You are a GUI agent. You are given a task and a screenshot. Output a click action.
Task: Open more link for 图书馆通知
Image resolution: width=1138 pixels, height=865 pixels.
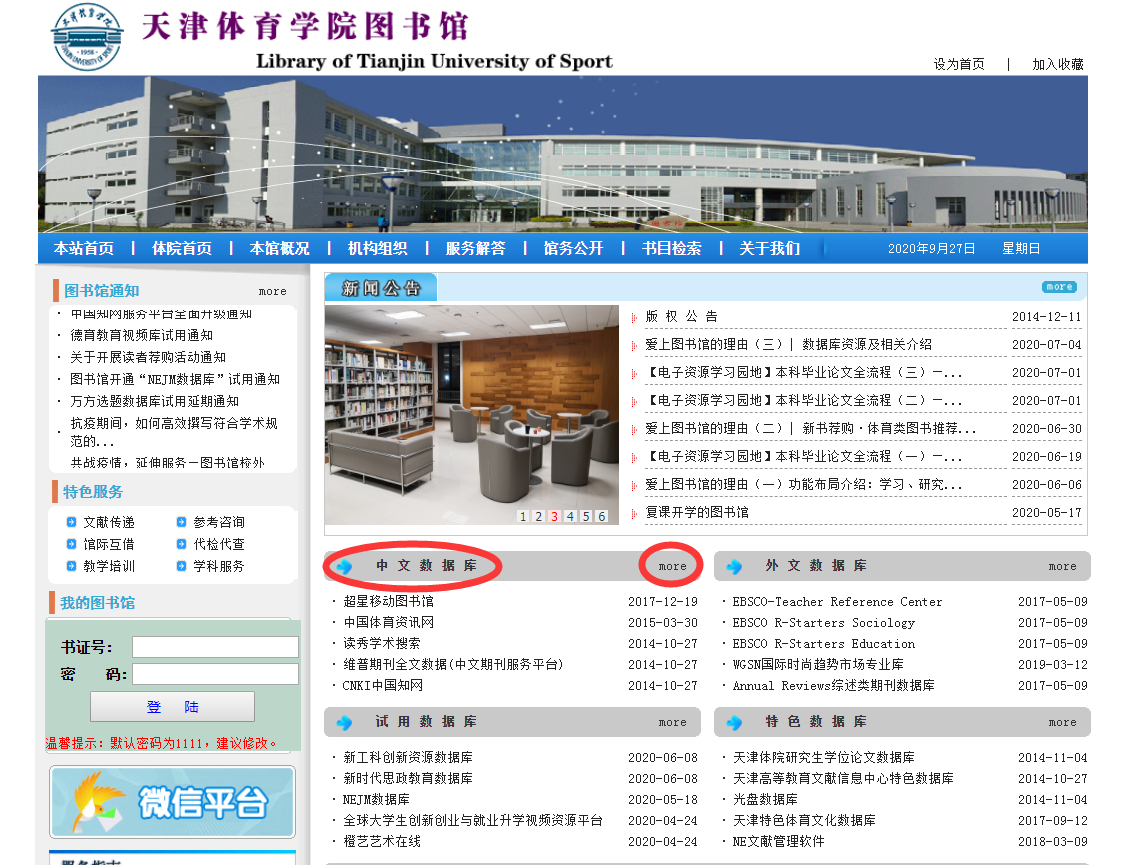pyautogui.click(x=272, y=291)
